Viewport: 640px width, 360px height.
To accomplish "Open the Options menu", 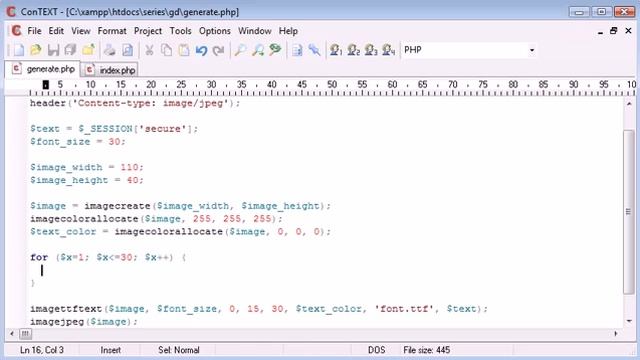I will tap(215, 31).
